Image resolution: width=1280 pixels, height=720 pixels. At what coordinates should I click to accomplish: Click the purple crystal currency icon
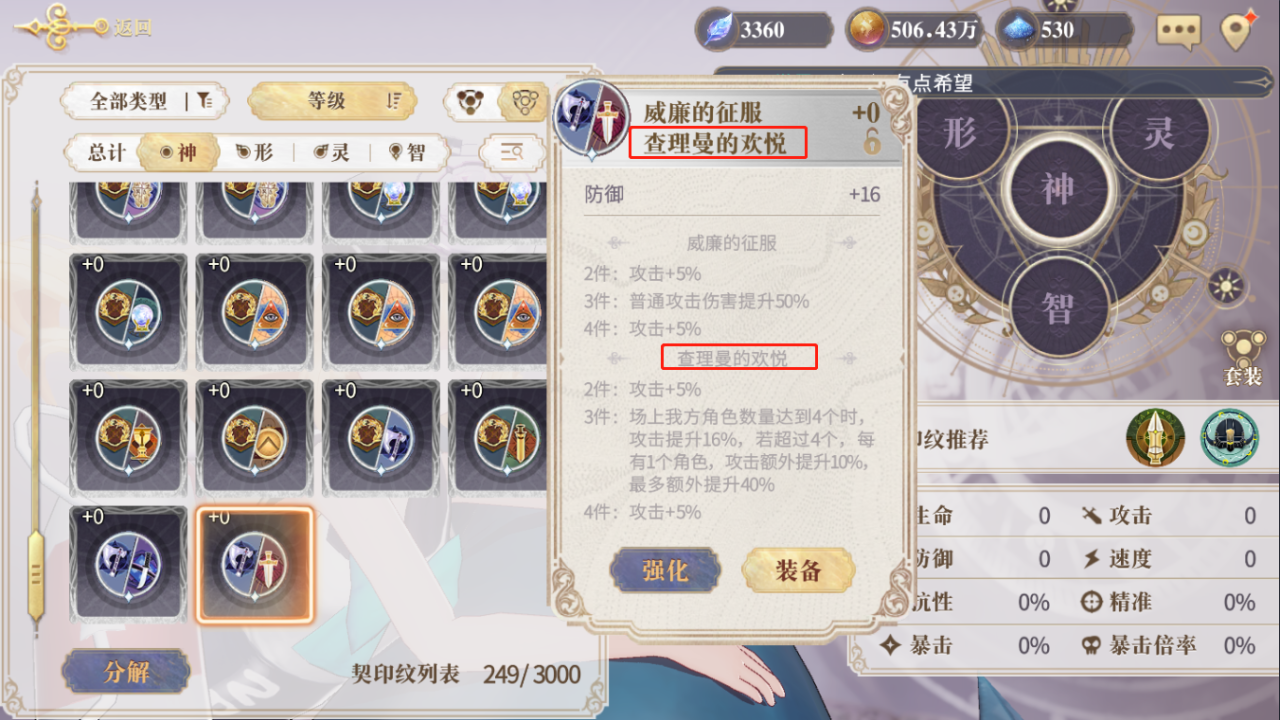[x=717, y=30]
